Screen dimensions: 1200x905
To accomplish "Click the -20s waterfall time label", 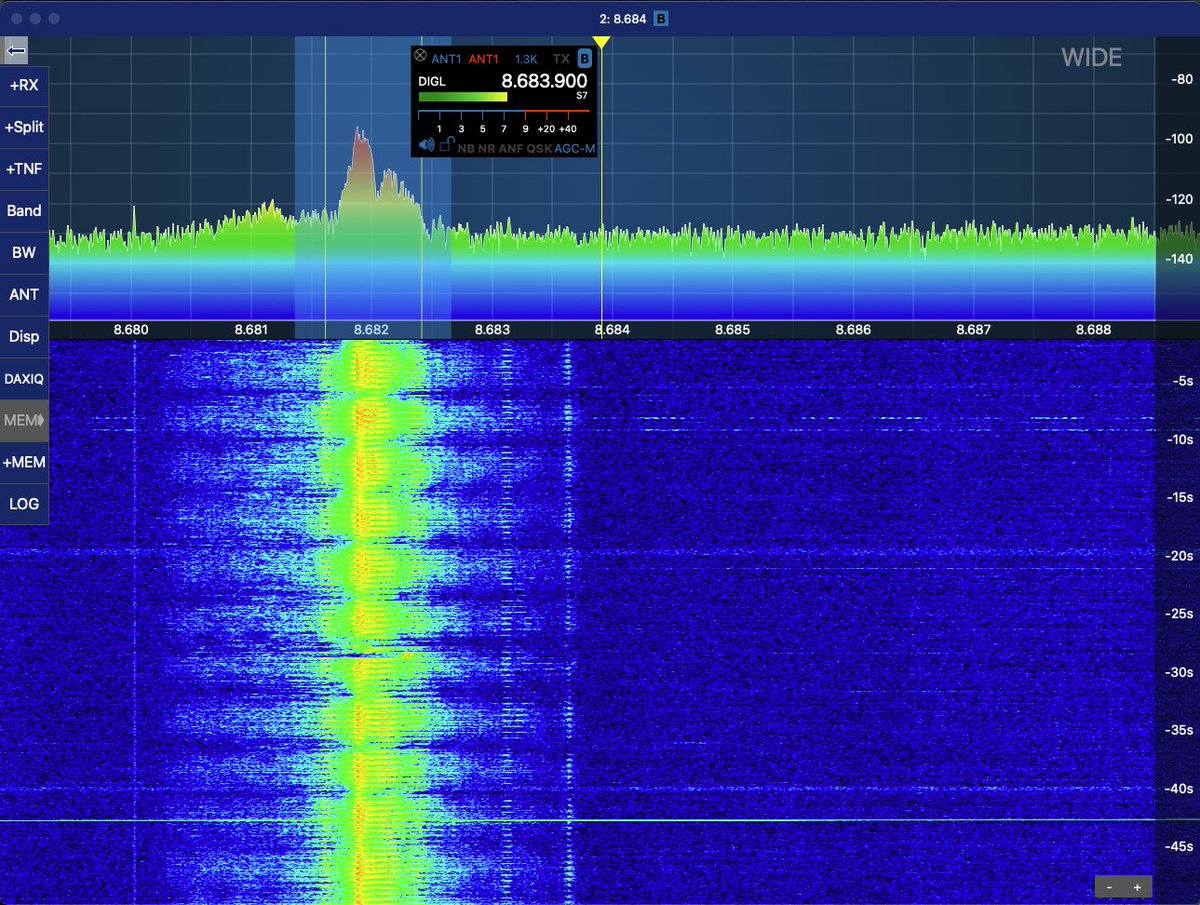I will click(x=1179, y=556).
